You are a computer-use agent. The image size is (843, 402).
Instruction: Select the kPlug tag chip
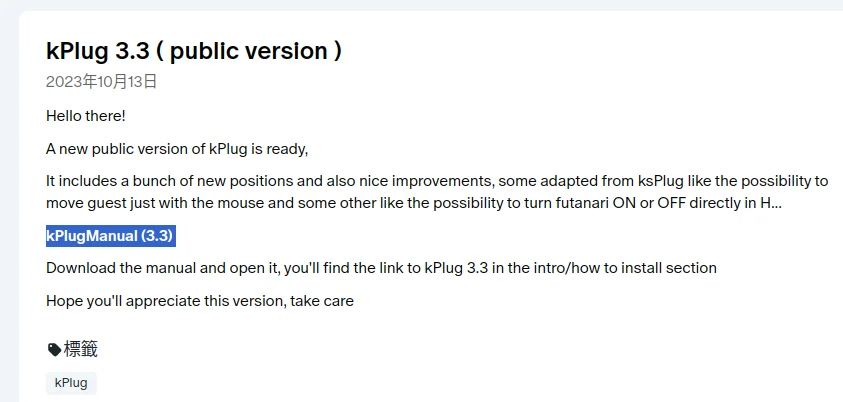(71, 382)
